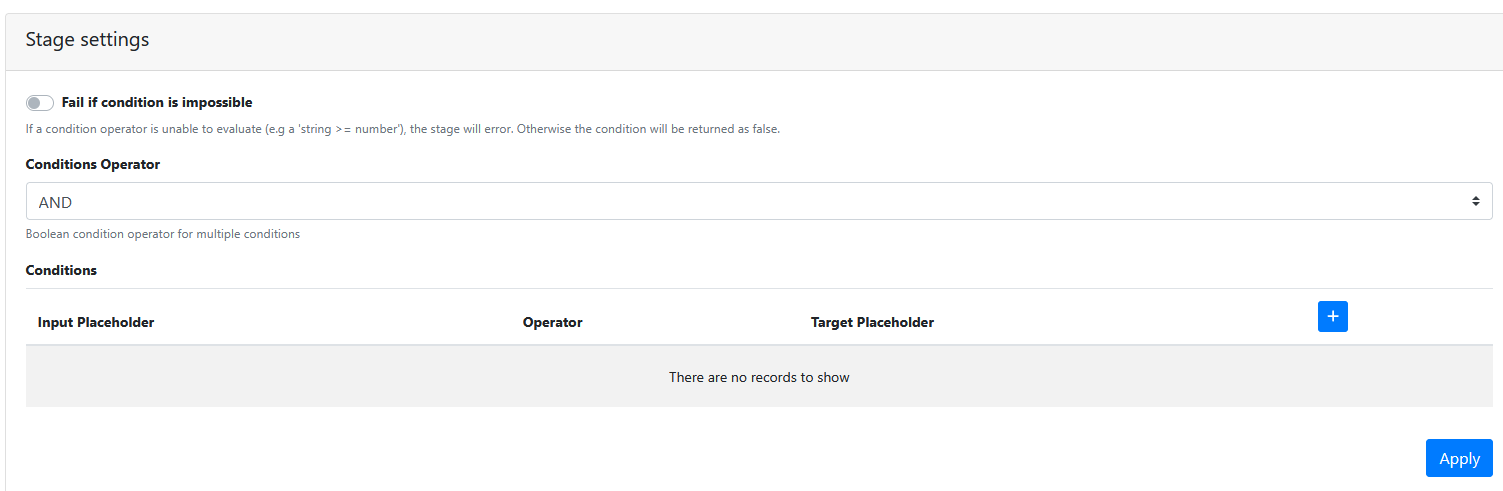
Task: Click the Conditions section label
Action: pos(61,271)
